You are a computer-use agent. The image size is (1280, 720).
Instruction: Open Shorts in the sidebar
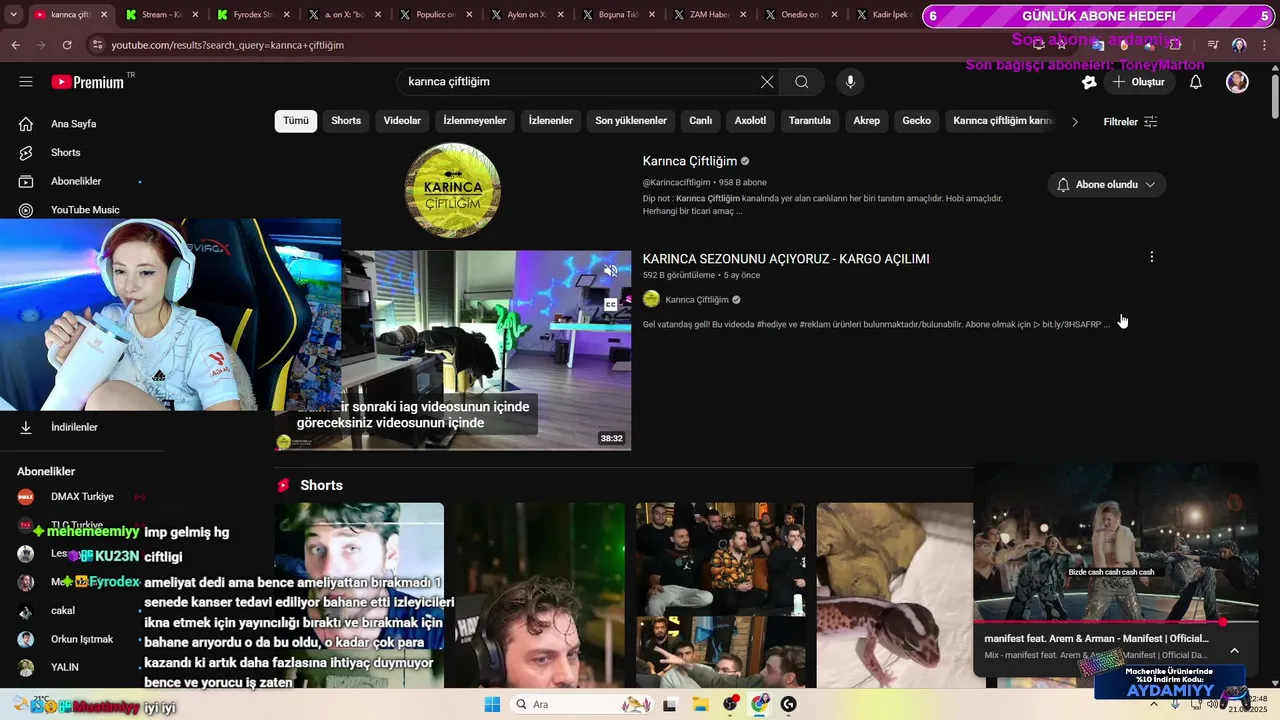click(x=65, y=153)
